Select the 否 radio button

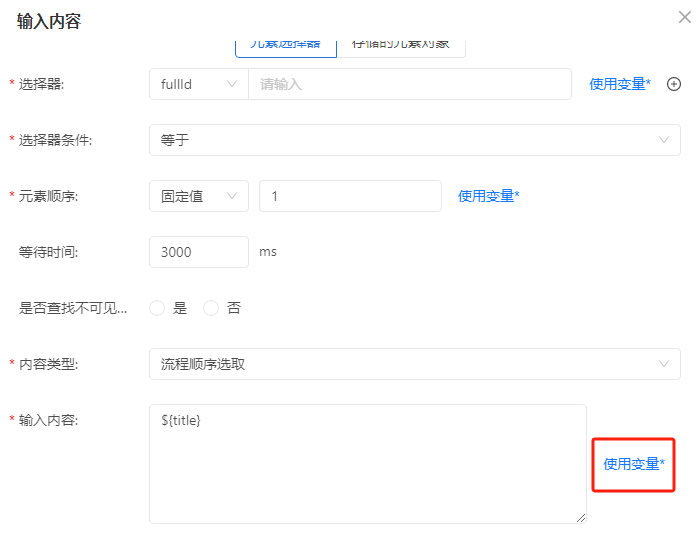pos(211,308)
